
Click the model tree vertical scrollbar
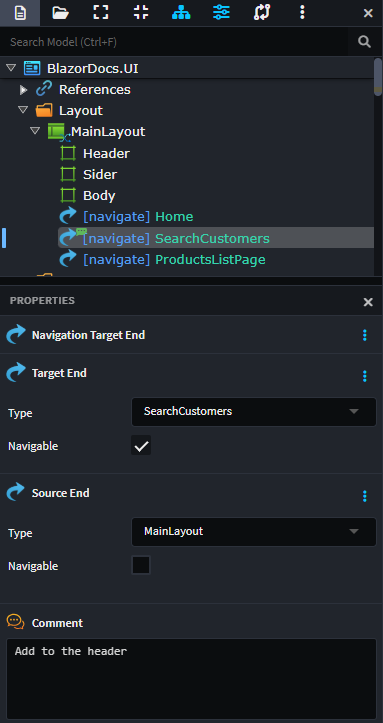(378, 77)
